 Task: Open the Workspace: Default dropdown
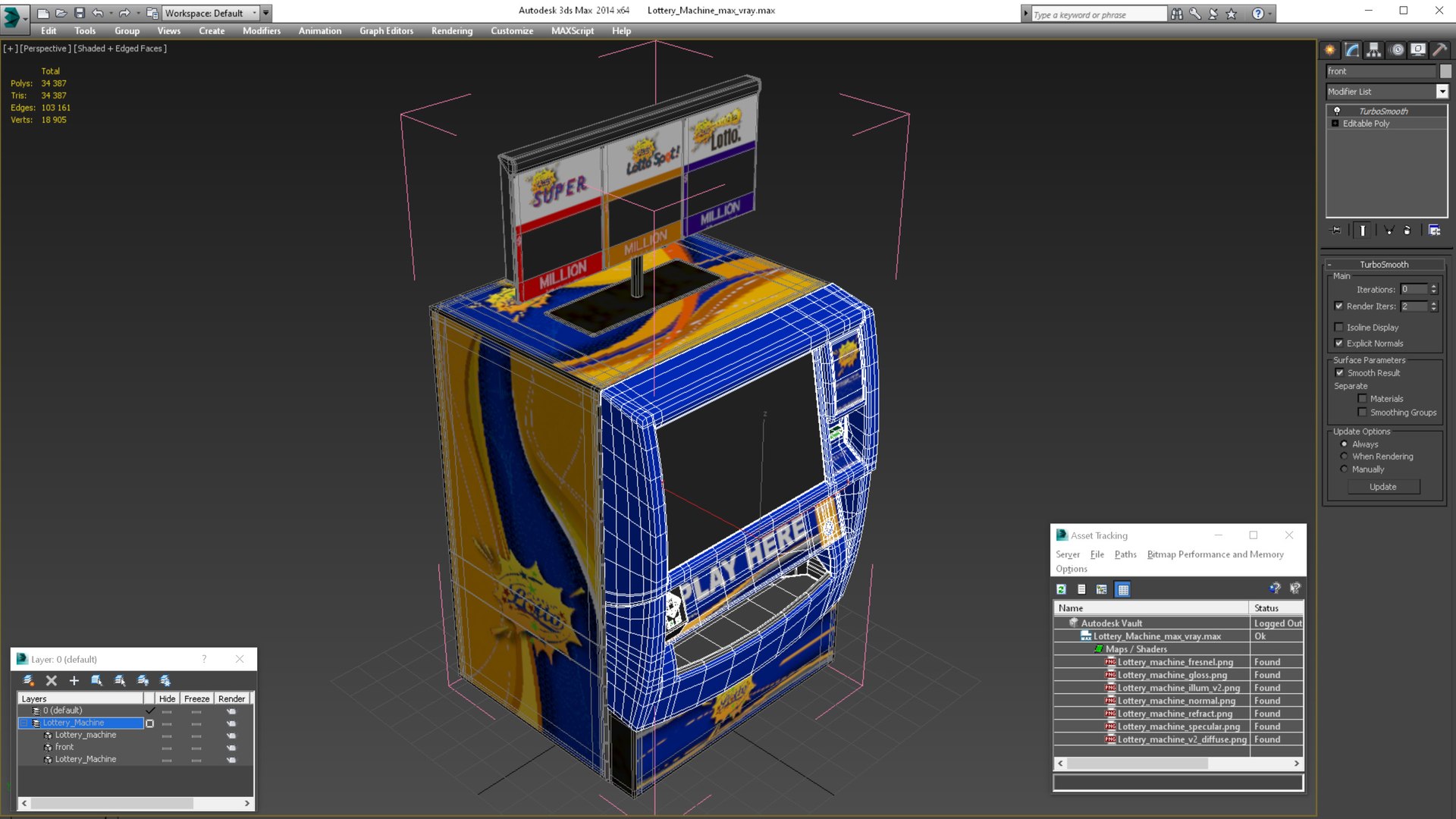[211, 13]
